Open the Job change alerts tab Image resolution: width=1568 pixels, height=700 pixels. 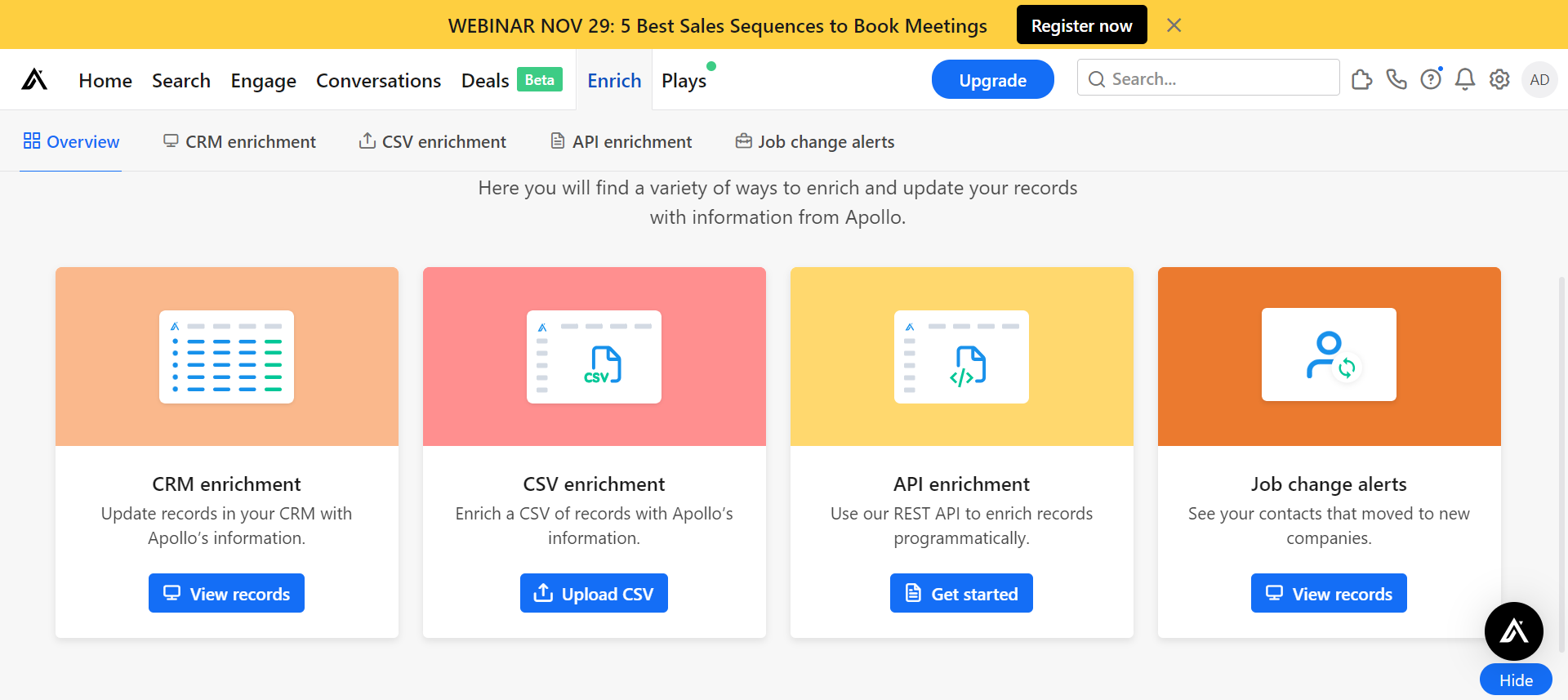(815, 141)
